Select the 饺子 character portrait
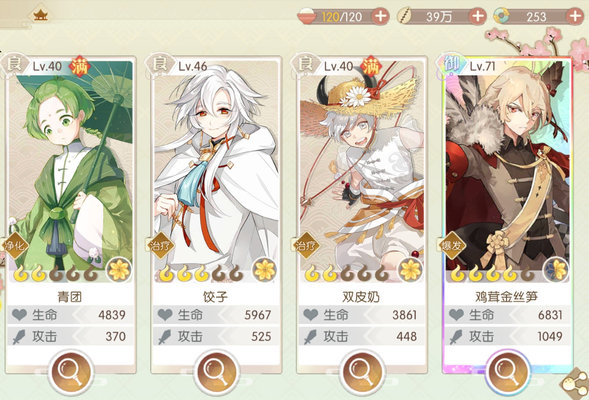The width and height of the screenshot is (589, 400). (x=216, y=171)
